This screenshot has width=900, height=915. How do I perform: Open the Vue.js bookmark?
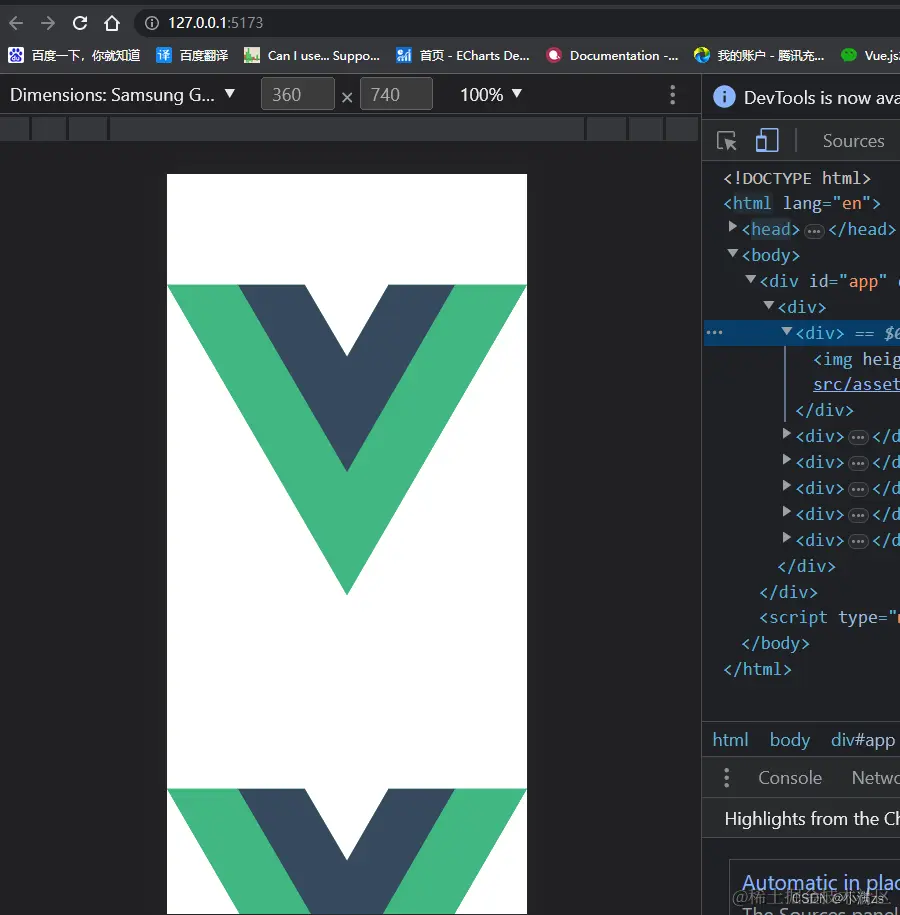[870, 55]
